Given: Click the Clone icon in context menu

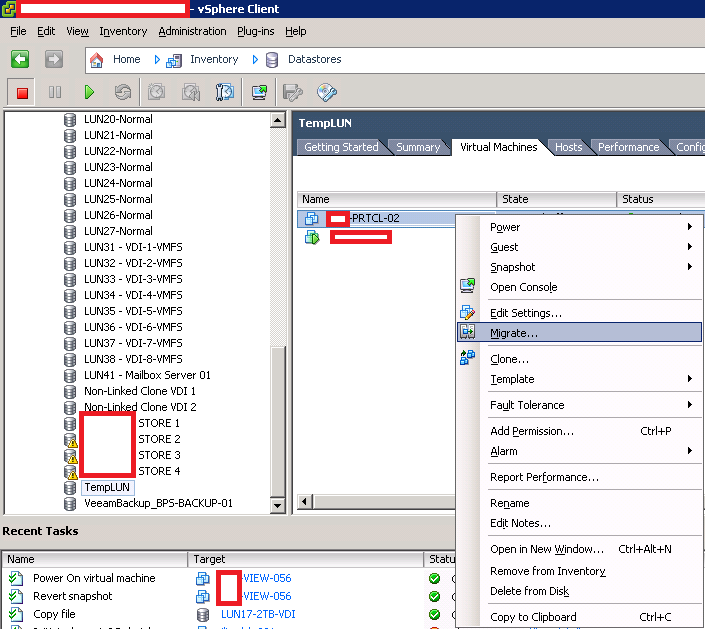Looking at the screenshot, I should tap(468, 357).
